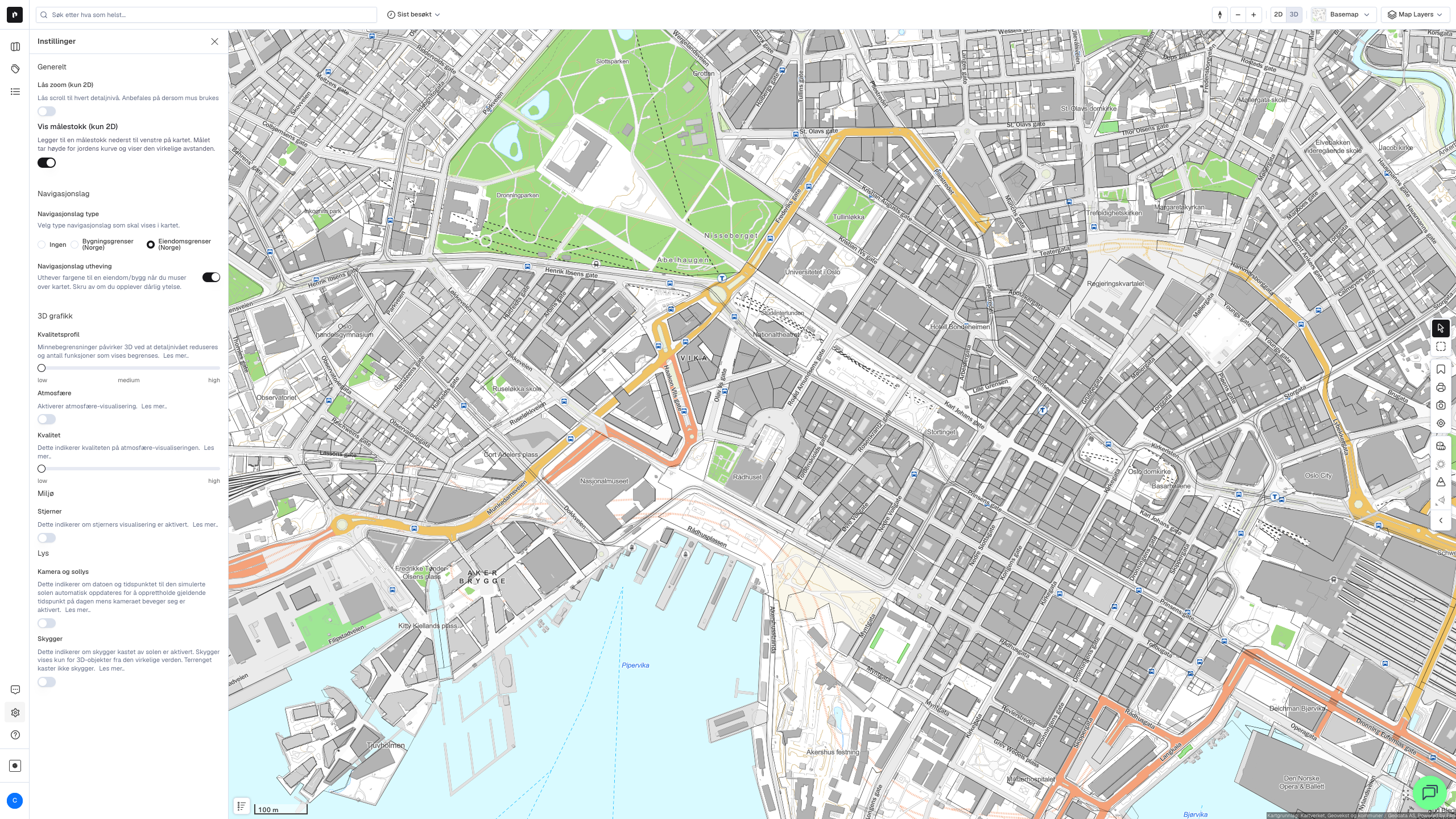Click Les mer link under Stjerner
The height and width of the screenshot is (819, 1456).
205,525
